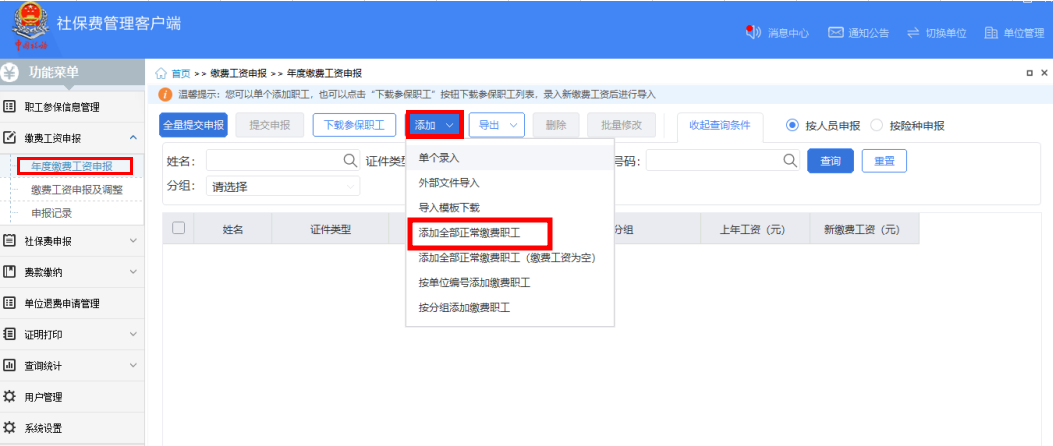Screen dimensions: 1053x446
Task: Tick the select-all checkbox in table header
Action: coord(178,228)
